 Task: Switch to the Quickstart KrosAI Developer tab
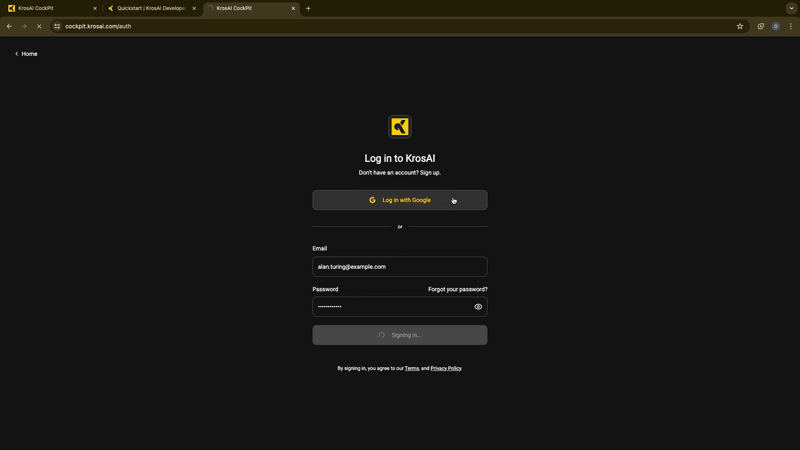150,8
